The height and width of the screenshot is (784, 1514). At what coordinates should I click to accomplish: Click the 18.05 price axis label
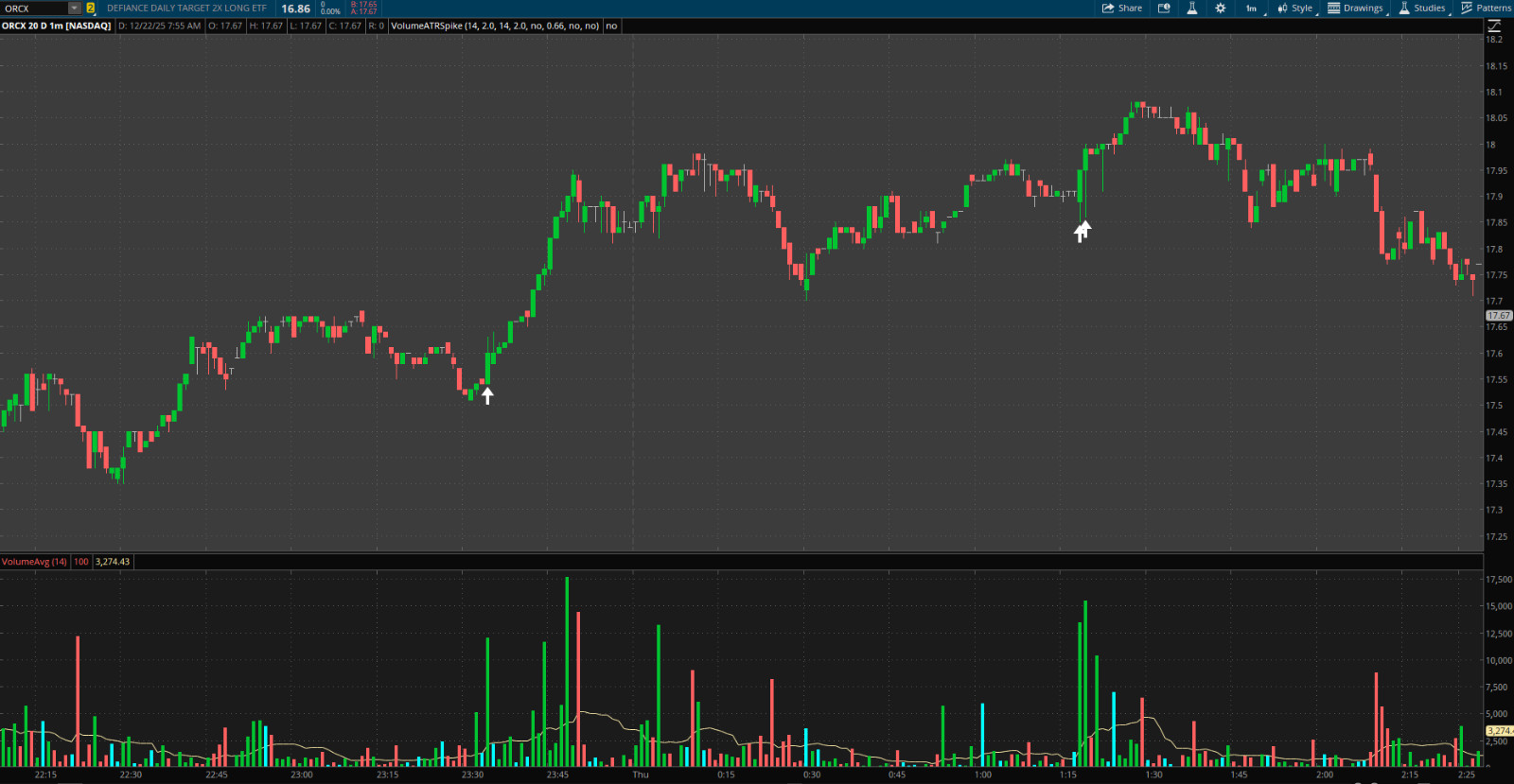click(1496, 118)
